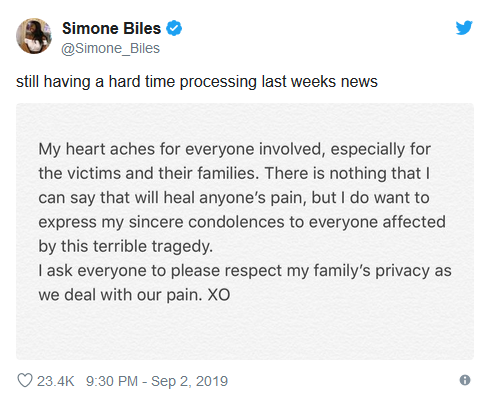Image resolution: width=493 pixels, height=399 pixels.
Task: Click the 23.4K likes count
Action: tap(55, 381)
